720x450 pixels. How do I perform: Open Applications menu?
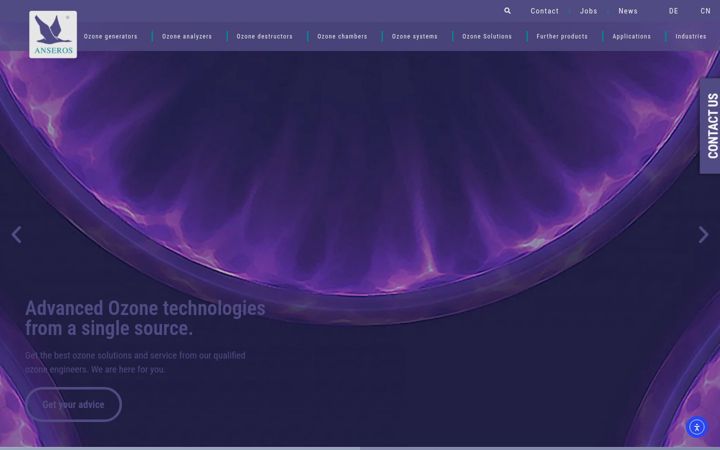631,36
